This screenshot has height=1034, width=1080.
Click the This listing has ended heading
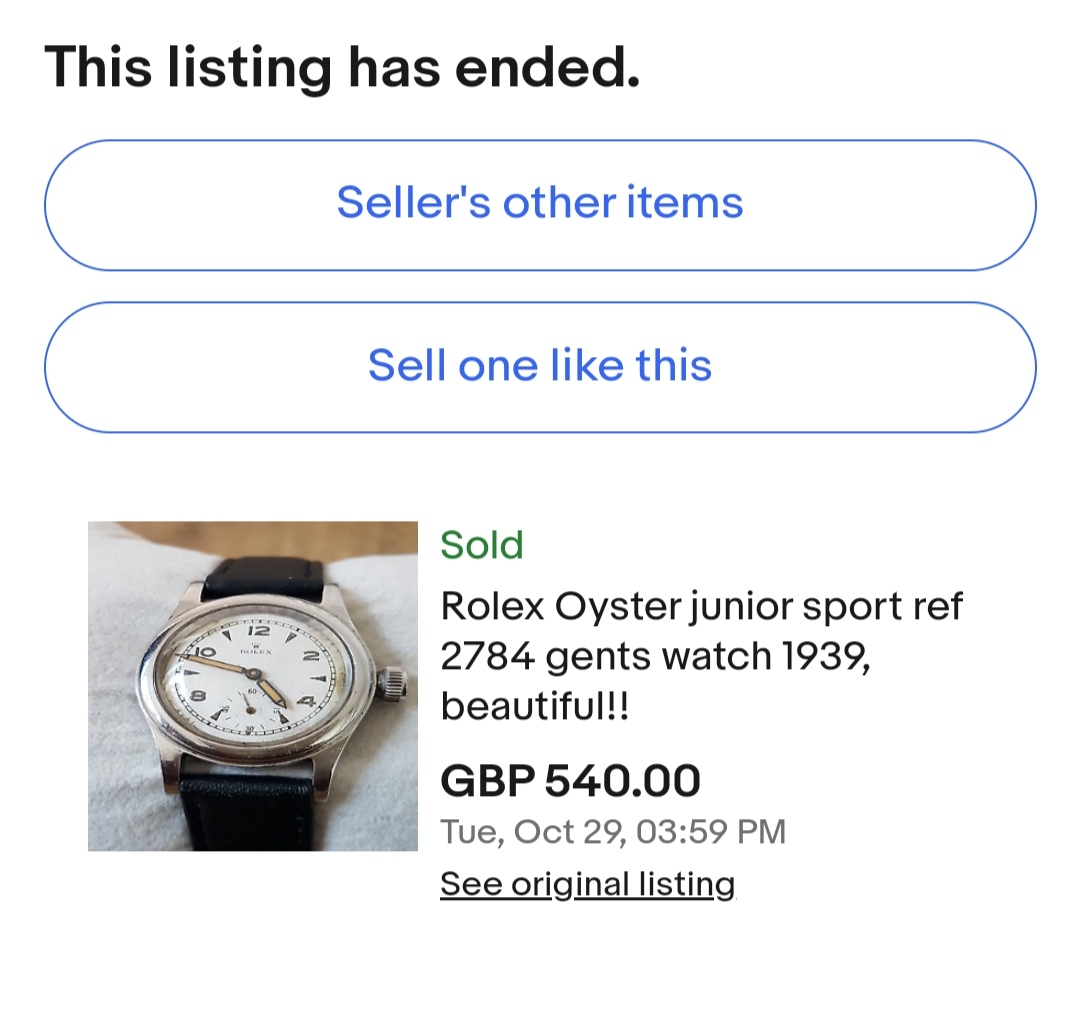tap(341, 67)
